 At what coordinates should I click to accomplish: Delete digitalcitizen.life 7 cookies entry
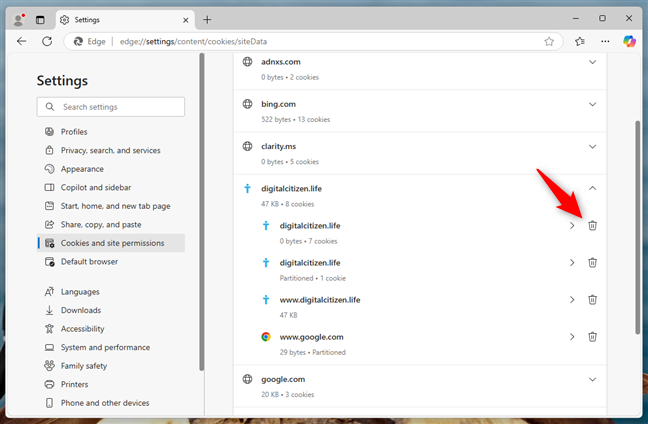click(x=592, y=226)
